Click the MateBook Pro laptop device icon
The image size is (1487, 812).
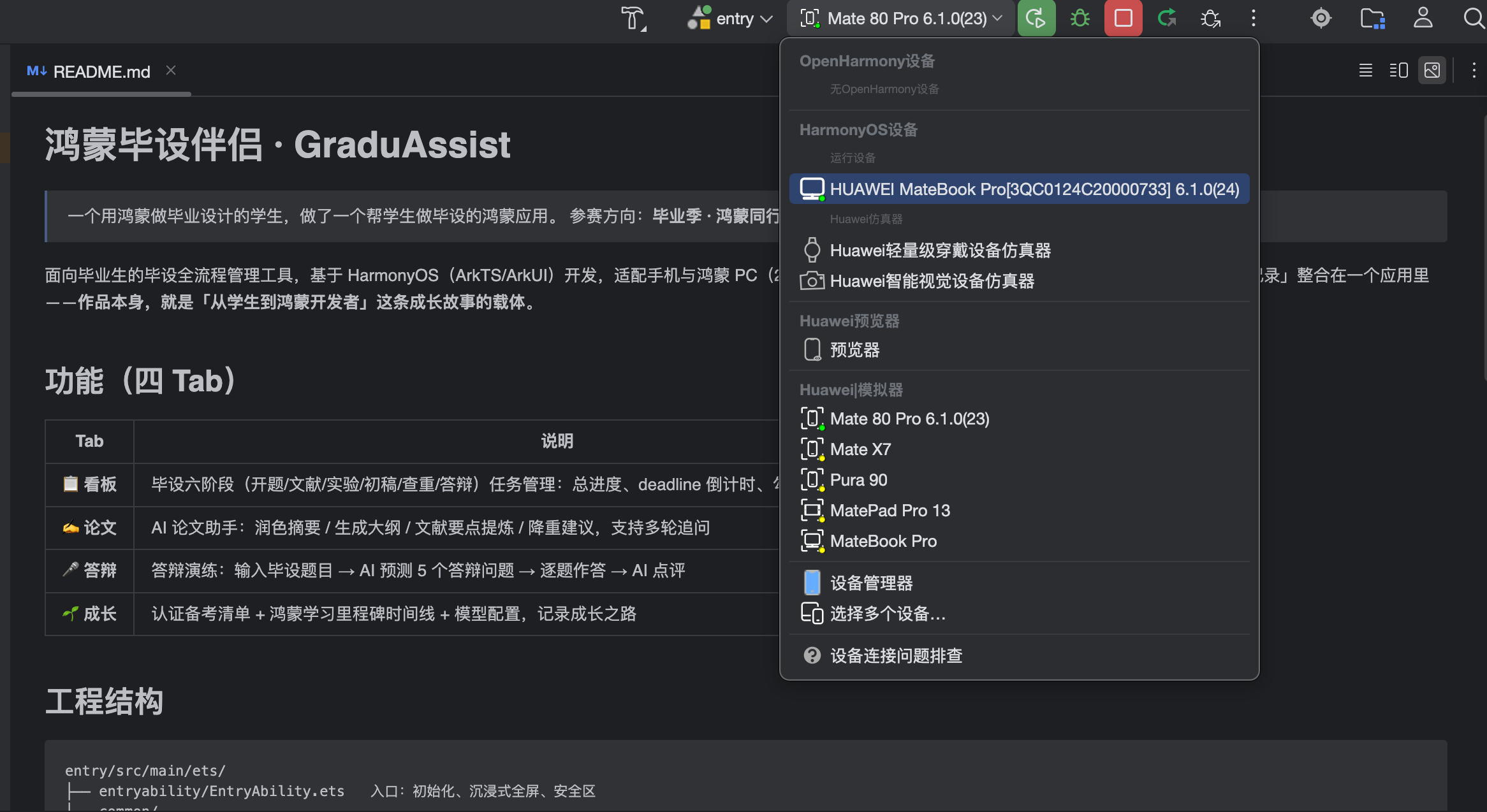coord(812,189)
